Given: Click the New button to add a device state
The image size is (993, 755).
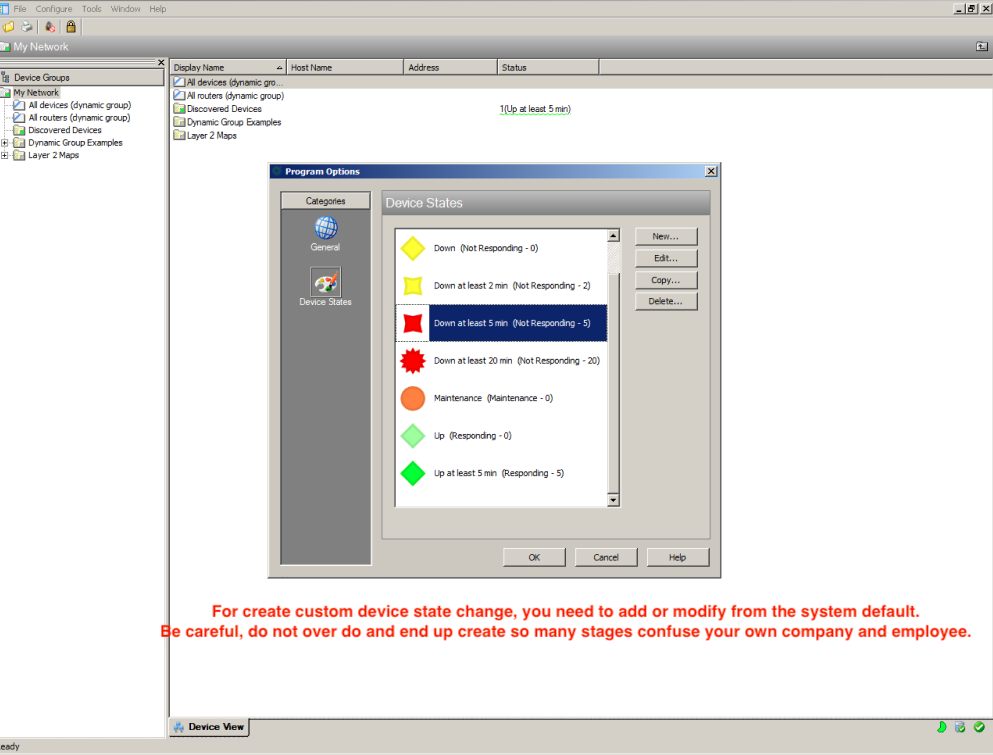Looking at the screenshot, I should coord(665,236).
